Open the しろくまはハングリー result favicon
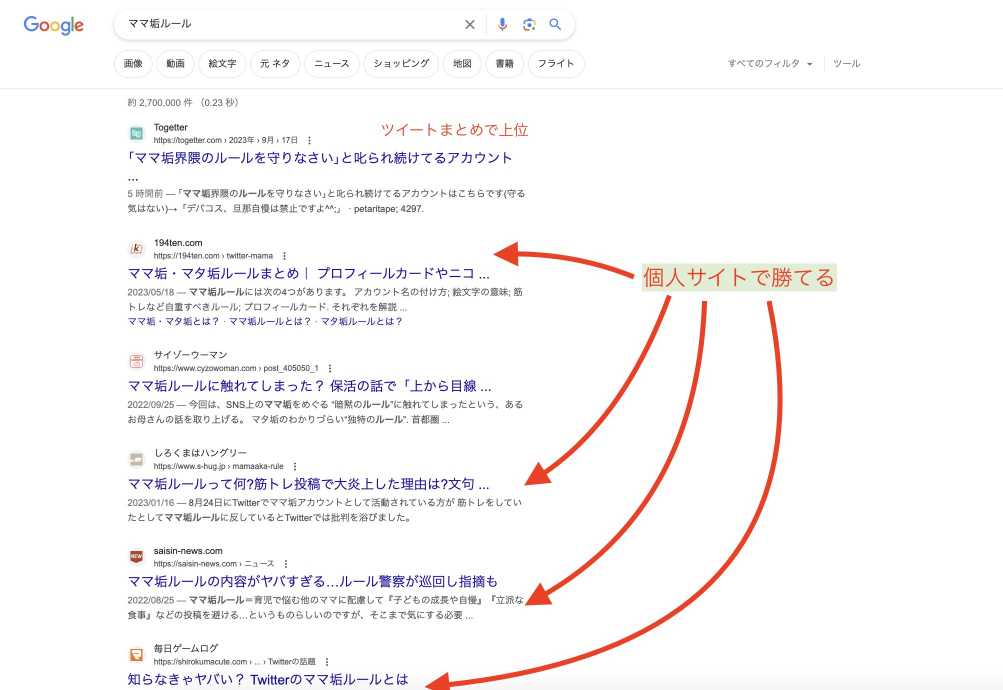The height and width of the screenshot is (690, 1003). click(x=136, y=459)
